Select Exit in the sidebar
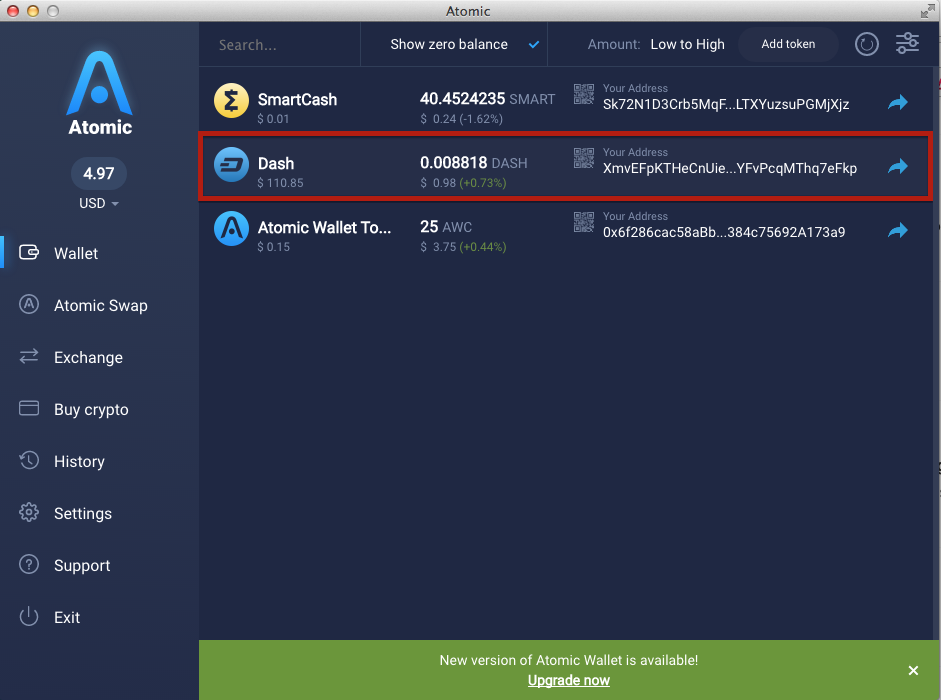The height and width of the screenshot is (700, 941). (67, 617)
